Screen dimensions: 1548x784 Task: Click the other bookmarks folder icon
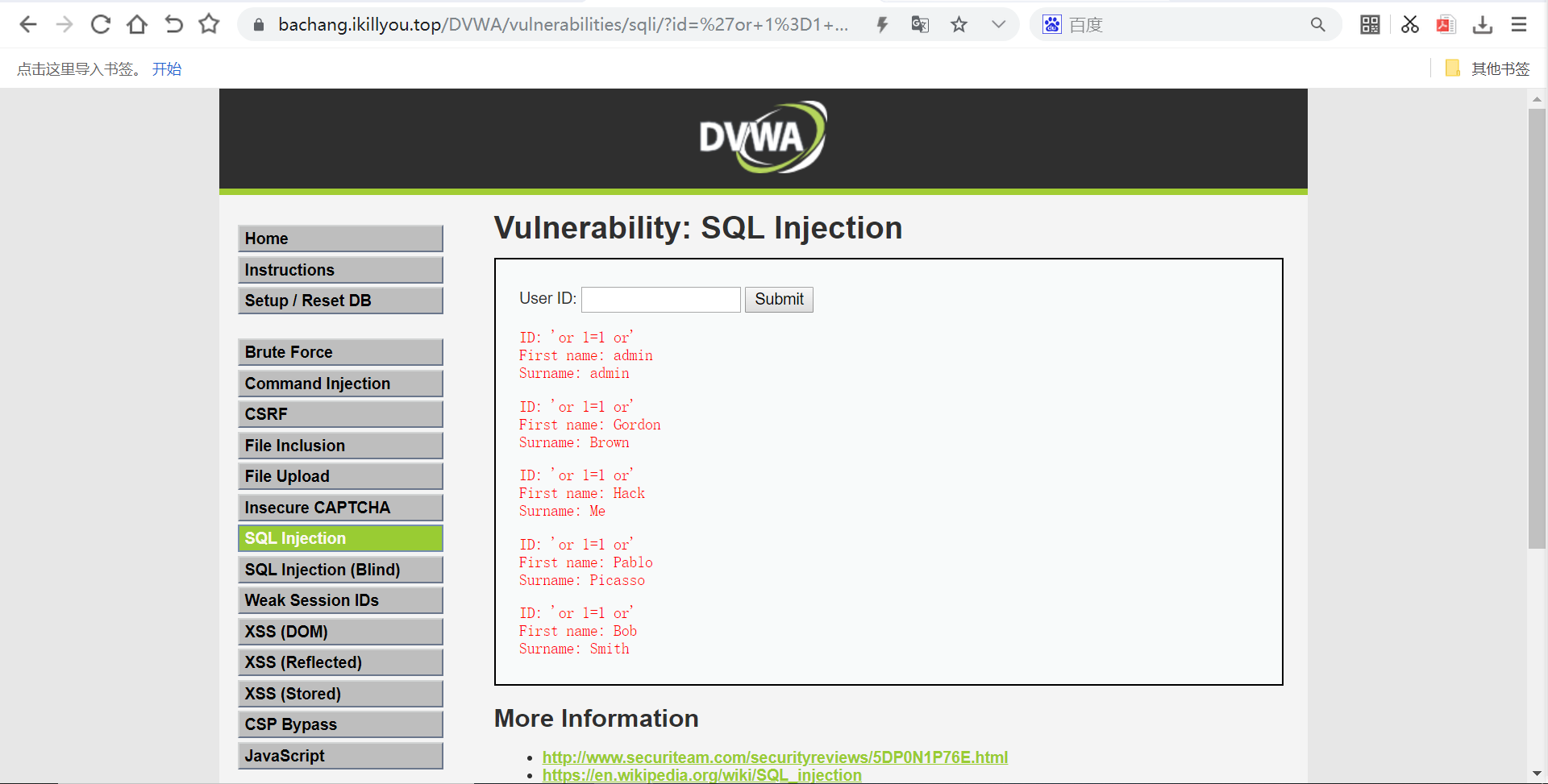[1453, 68]
